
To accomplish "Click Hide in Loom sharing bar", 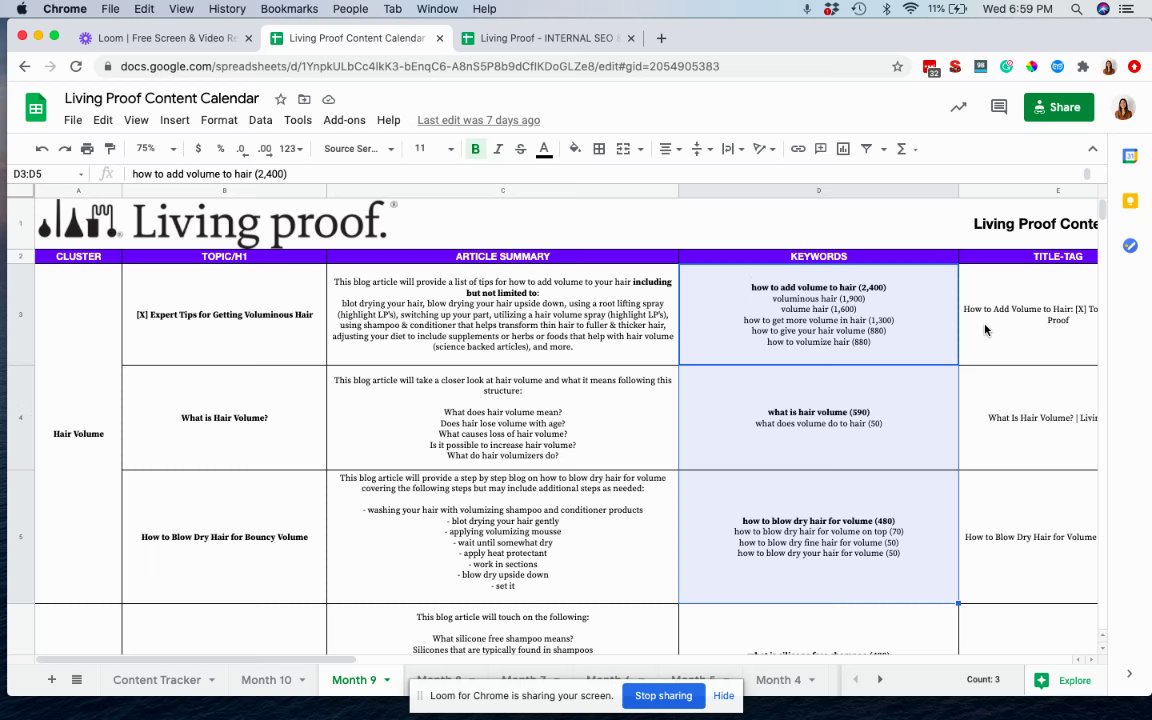I will 724,695.
